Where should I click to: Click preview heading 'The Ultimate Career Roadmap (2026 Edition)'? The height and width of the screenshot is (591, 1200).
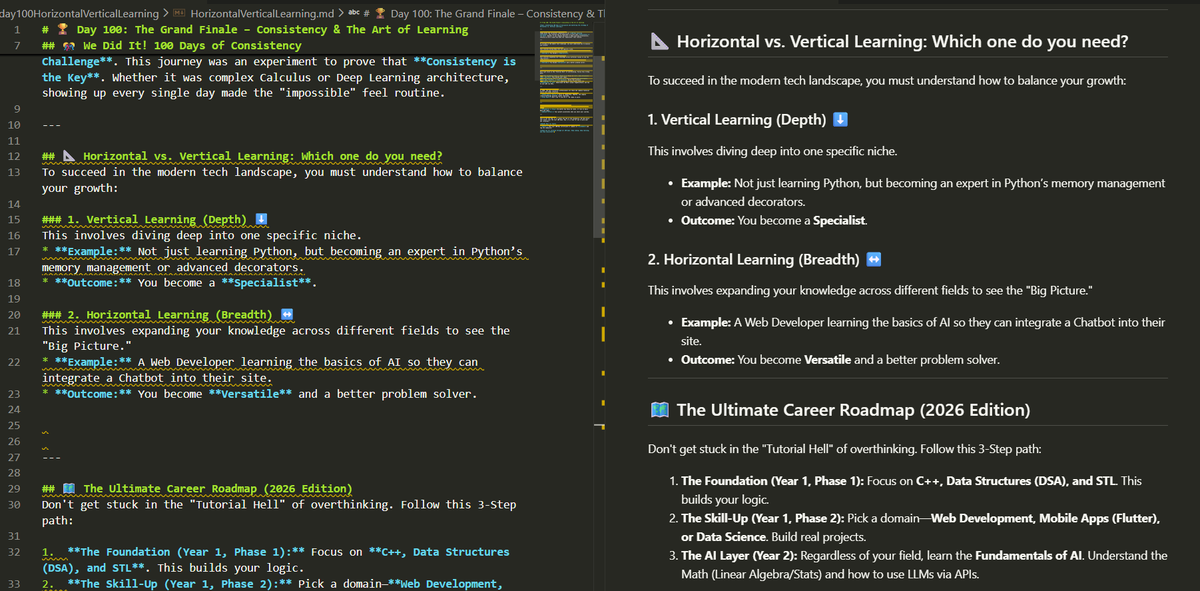tap(853, 410)
